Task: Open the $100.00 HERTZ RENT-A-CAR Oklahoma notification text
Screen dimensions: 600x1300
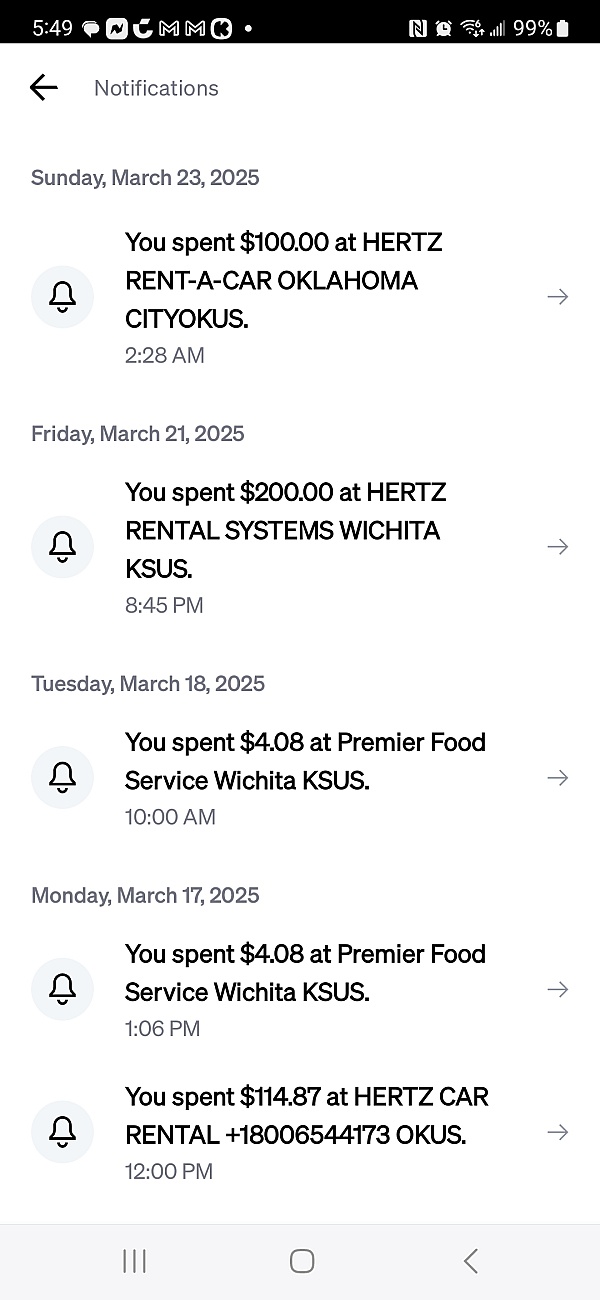Action: tap(284, 281)
